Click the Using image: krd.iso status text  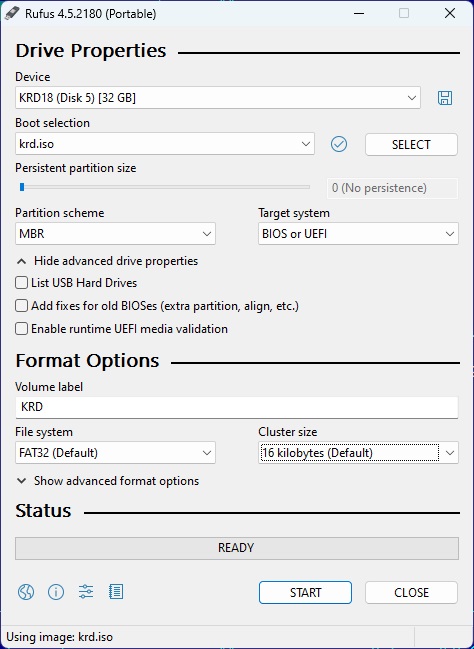coord(59,637)
